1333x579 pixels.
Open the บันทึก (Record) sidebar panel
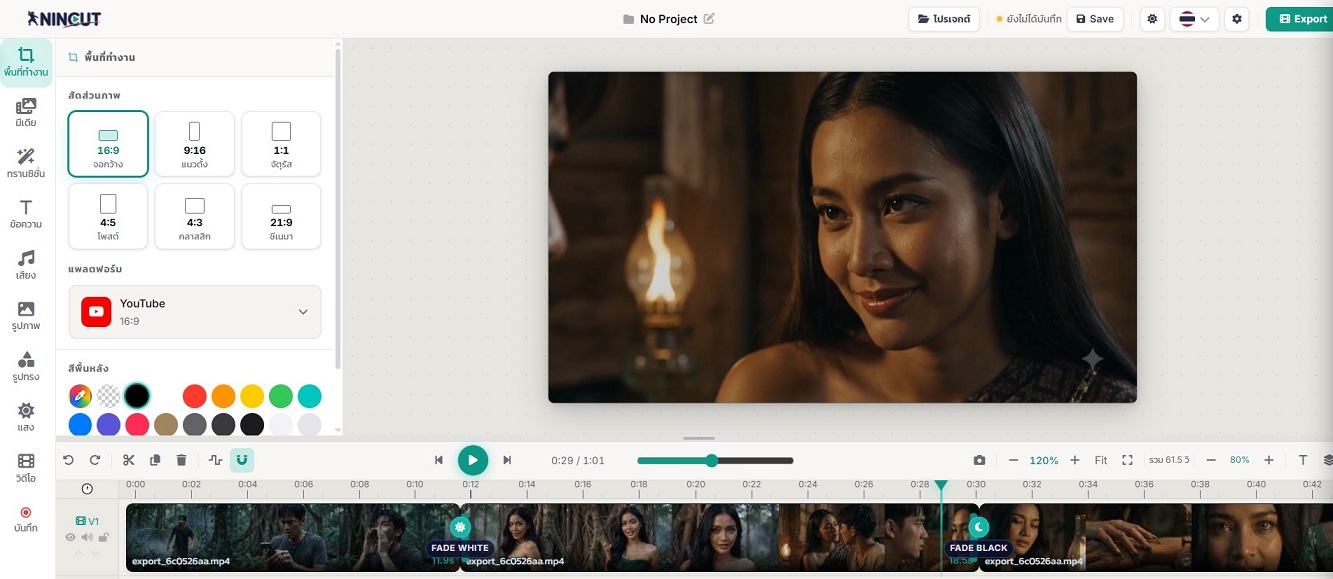coord(26,518)
